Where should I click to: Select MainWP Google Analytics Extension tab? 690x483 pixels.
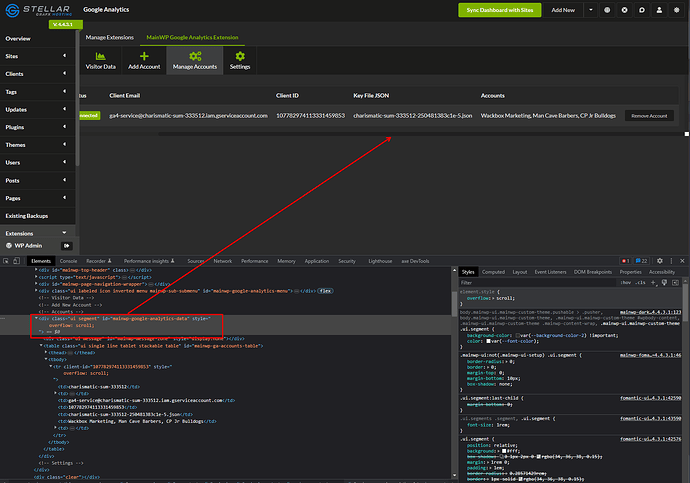[x=192, y=37]
